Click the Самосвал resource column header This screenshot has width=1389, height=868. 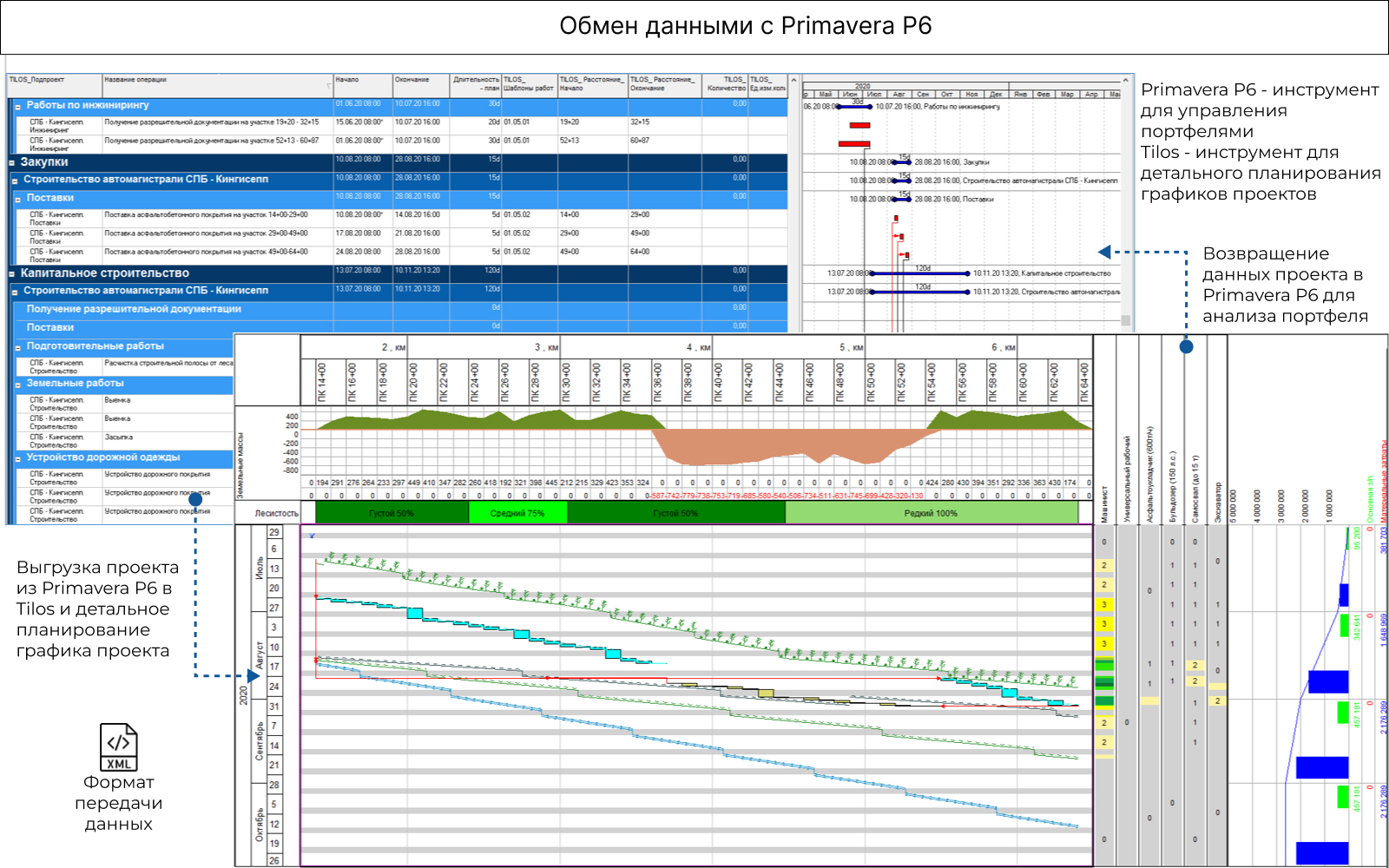1195,488
